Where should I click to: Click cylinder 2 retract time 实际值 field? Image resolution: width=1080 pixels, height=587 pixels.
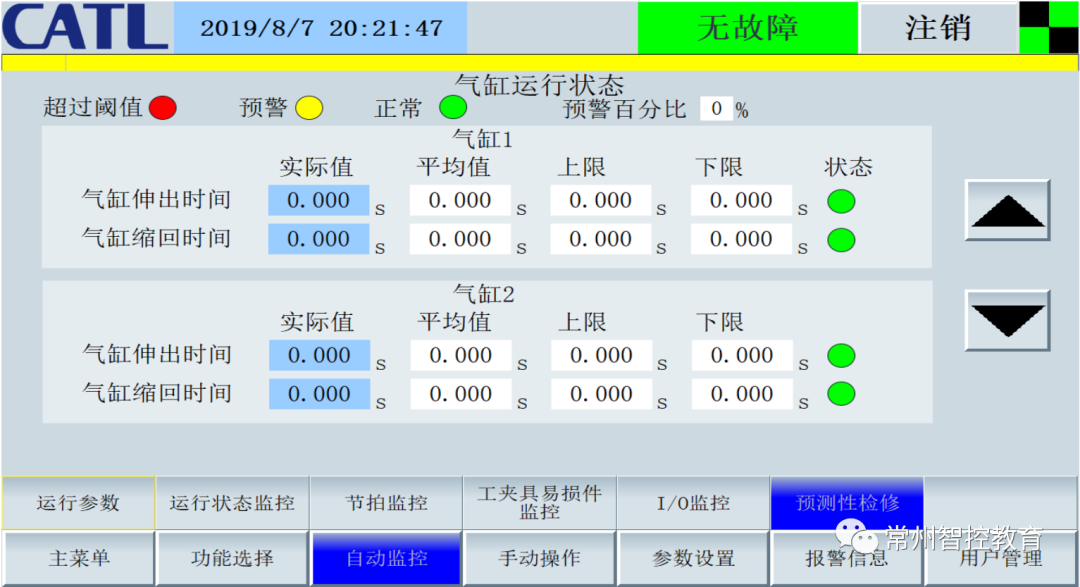point(319,394)
